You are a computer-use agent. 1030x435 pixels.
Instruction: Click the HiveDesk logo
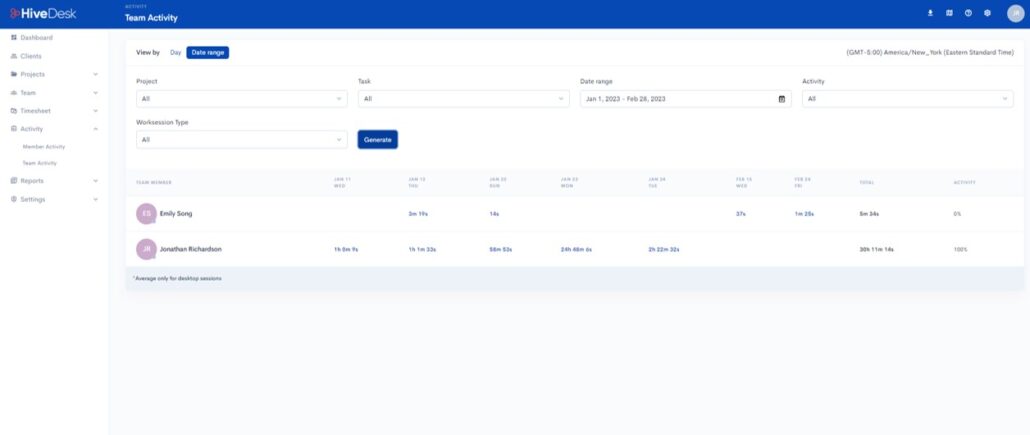(x=43, y=13)
